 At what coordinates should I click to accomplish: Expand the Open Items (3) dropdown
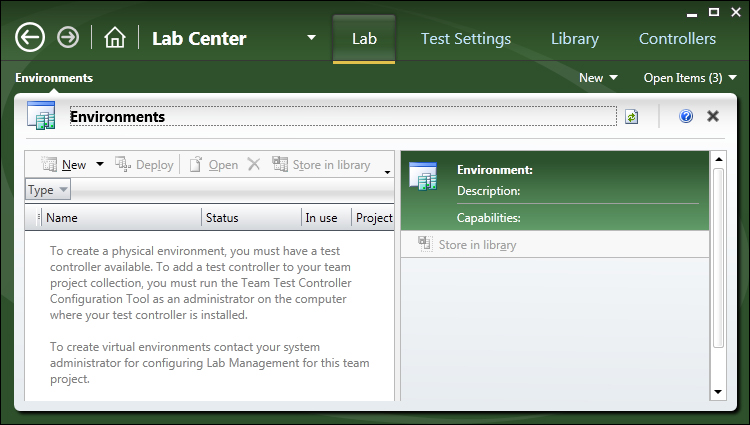pos(690,78)
